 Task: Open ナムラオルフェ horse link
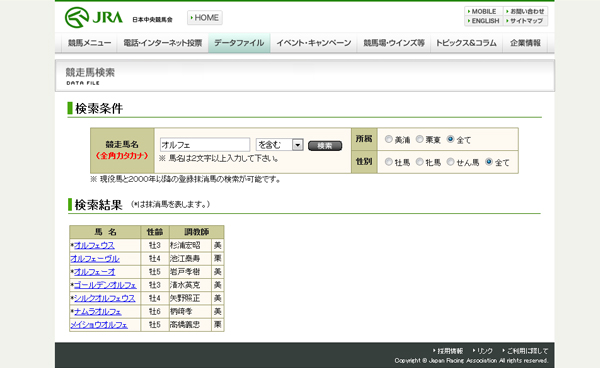pos(98,311)
